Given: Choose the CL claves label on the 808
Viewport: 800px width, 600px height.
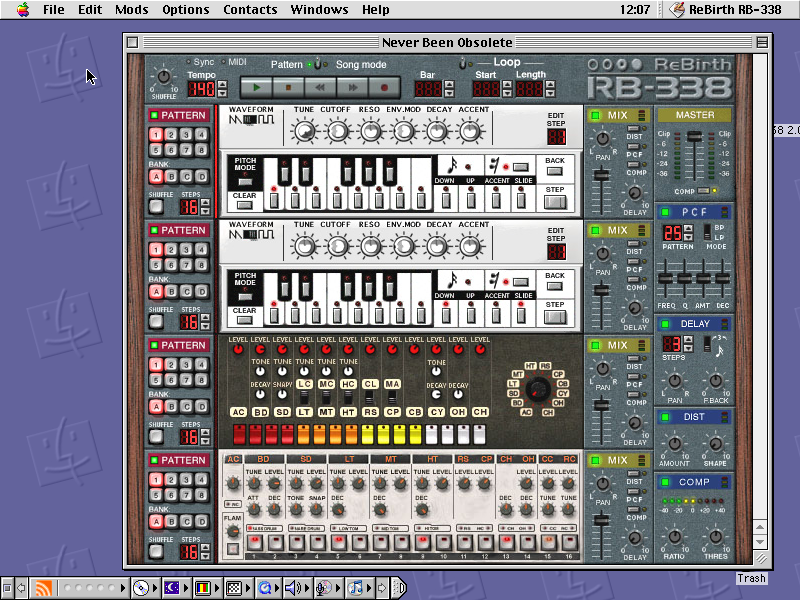Looking at the screenshot, I should tap(370, 384).
